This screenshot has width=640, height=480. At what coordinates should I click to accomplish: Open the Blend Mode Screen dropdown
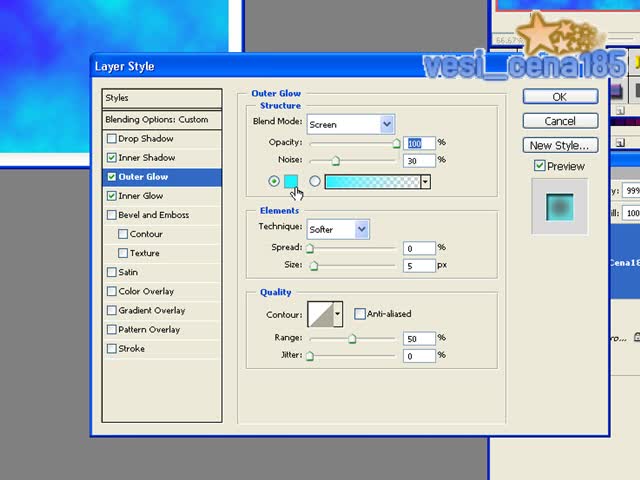(x=351, y=124)
